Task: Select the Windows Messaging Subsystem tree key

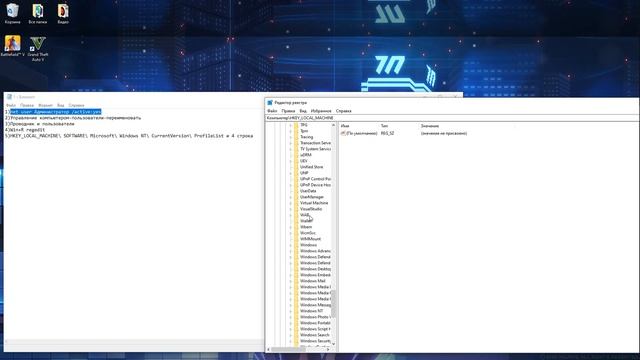Action: click(315, 305)
